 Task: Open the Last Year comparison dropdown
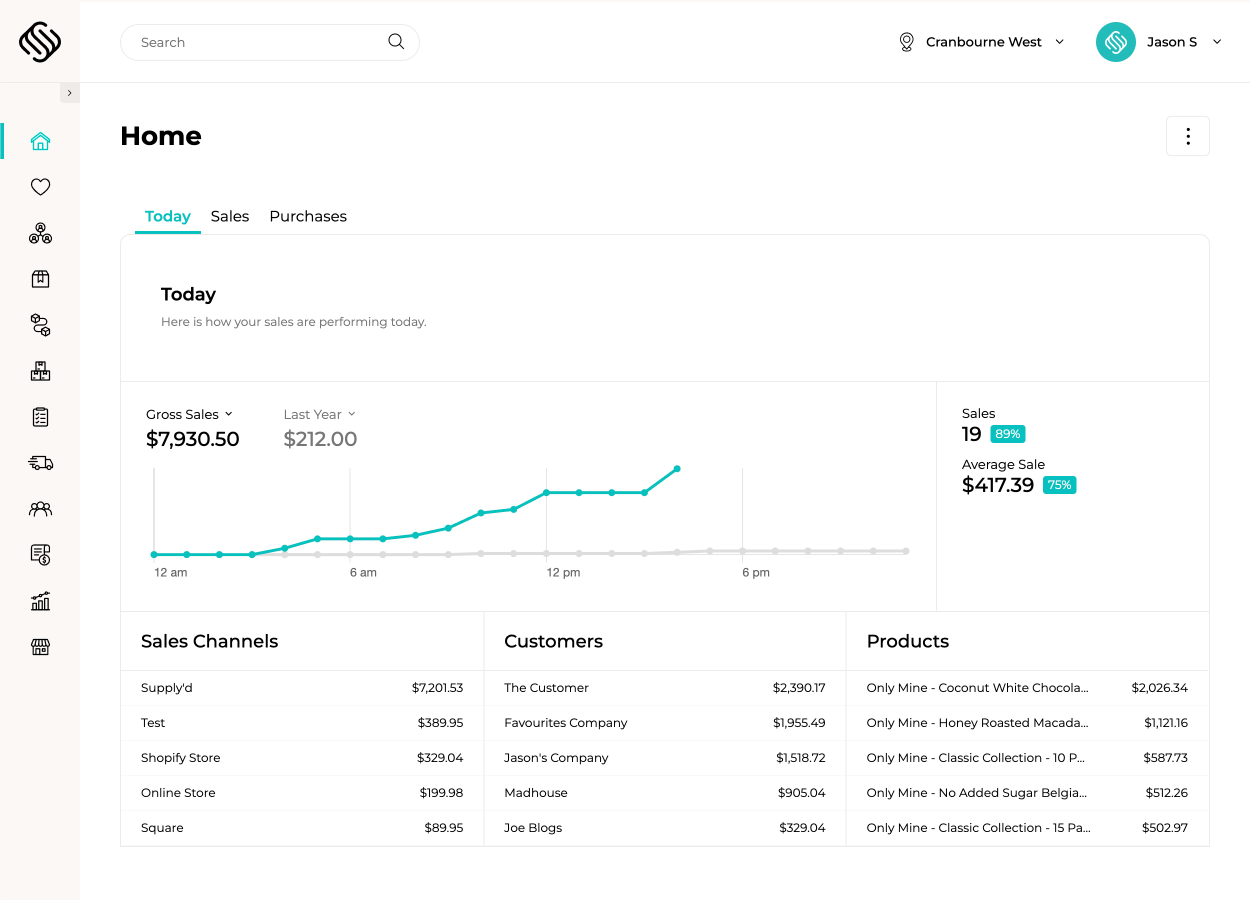pos(319,414)
